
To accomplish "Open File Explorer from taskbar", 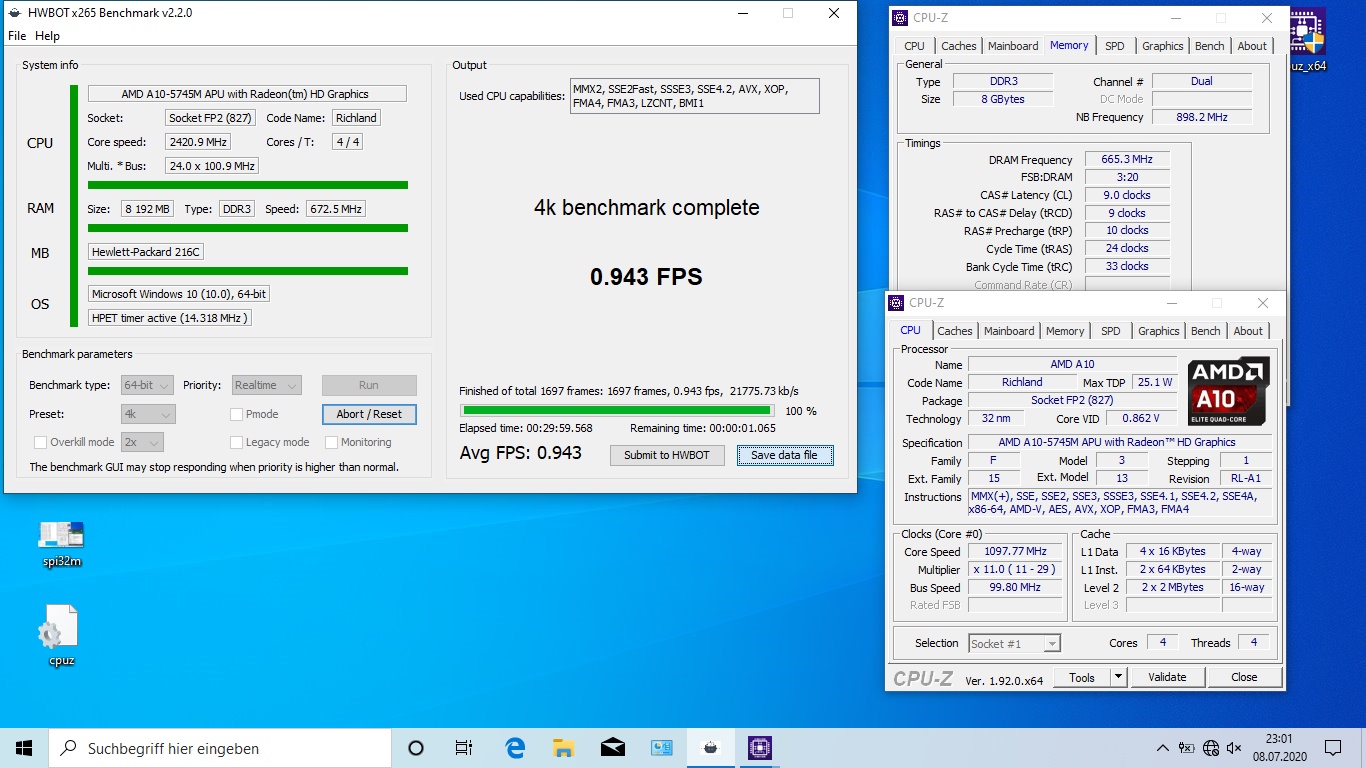I will pyautogui.click(x=563, y=748).
